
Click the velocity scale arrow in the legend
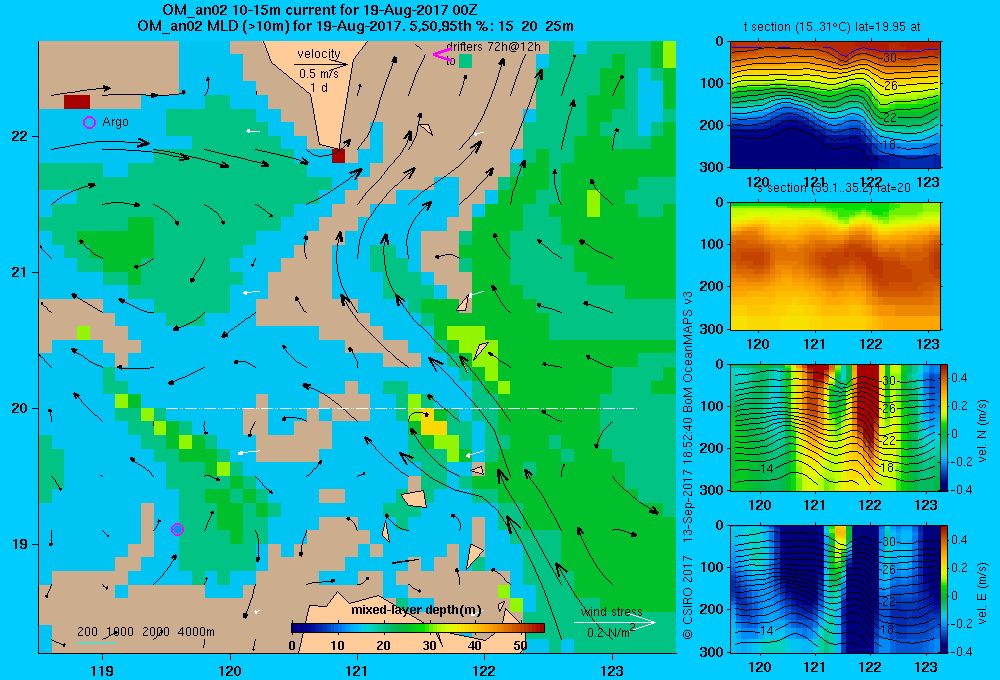point(321,64)
